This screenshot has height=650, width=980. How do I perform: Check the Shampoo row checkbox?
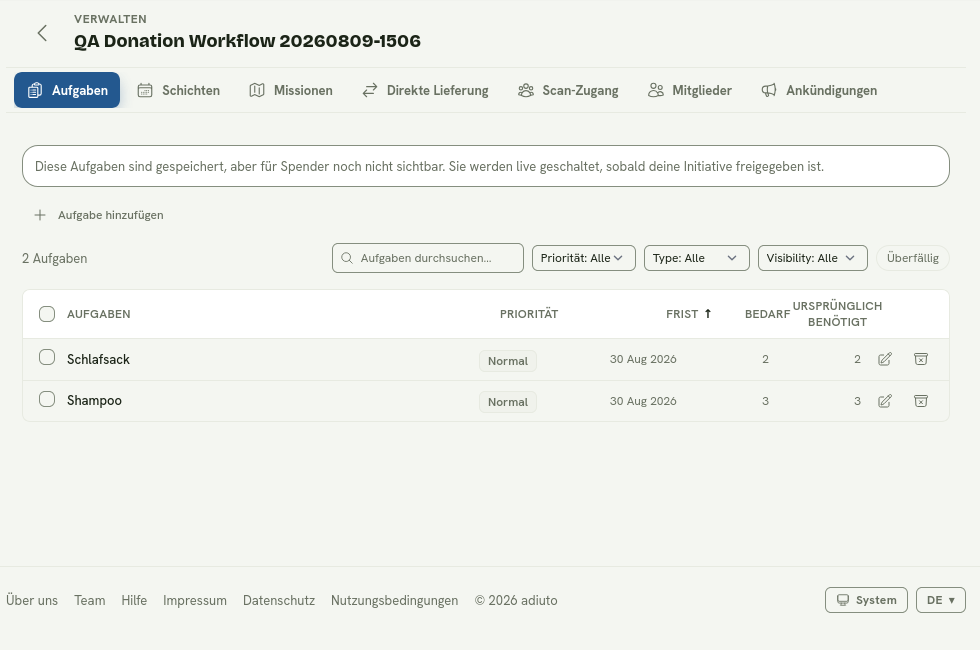(47, 399)
